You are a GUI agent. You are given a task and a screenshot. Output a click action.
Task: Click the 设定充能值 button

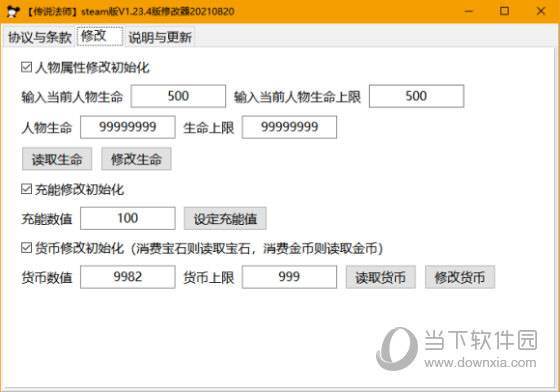(225, 218)
